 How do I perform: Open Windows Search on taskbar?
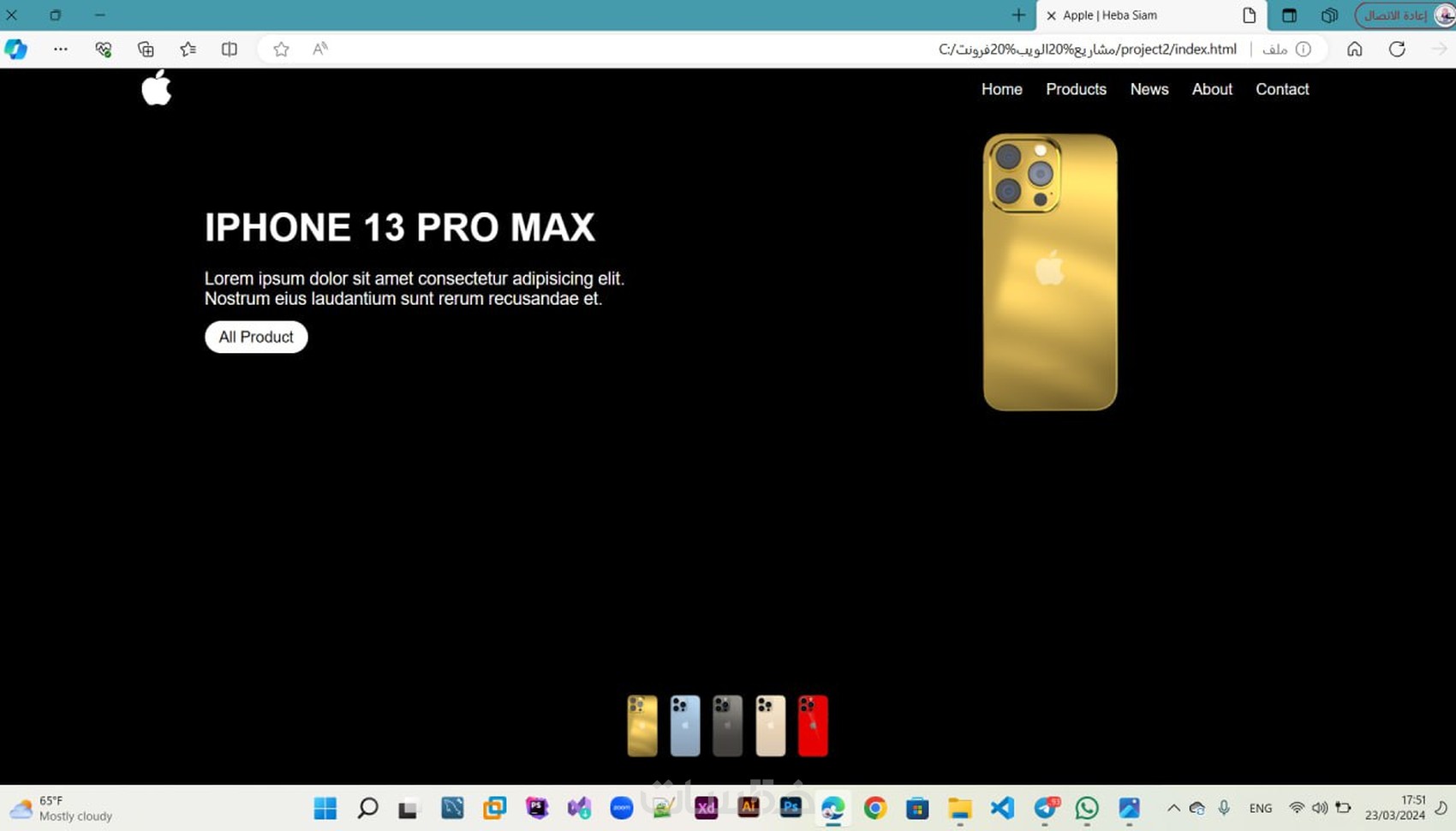click(x=367, y=808)
